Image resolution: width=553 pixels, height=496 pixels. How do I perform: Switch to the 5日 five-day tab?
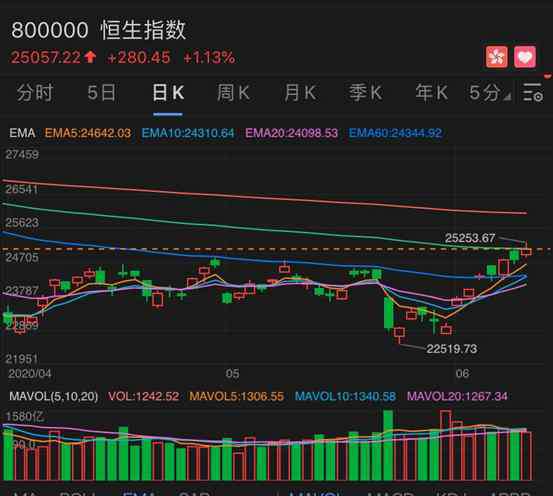(102, 93)
